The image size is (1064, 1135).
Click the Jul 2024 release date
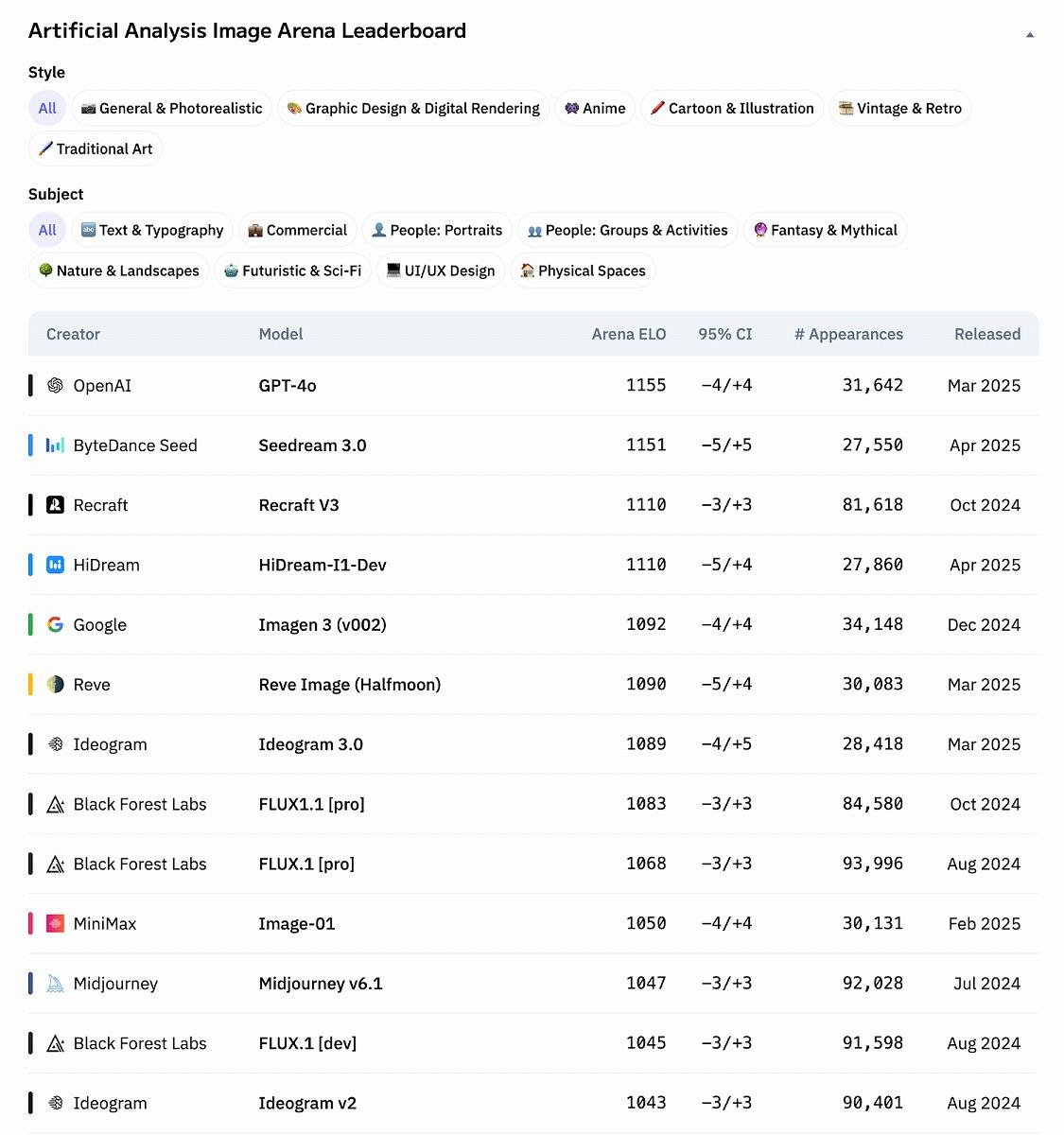pyautogui.click(x=987, y=984)
